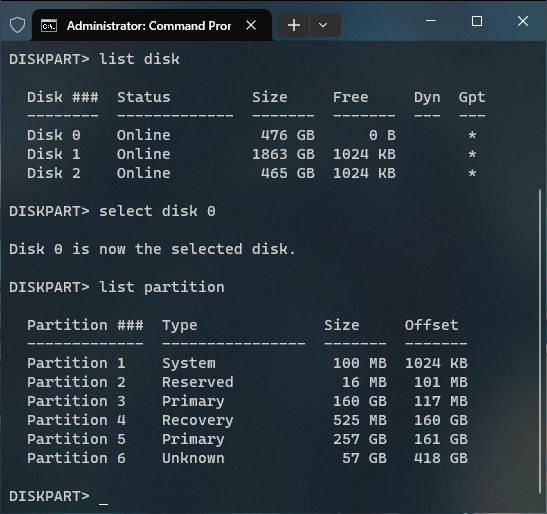Click the Command Prompt tab icon

pyautogui.click(x=49, y=26)
